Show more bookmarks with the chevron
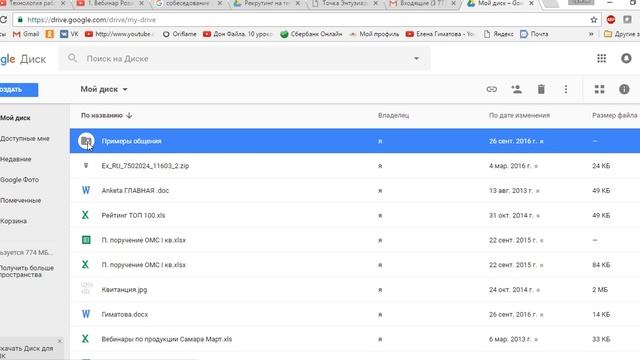Image resolution: width=640 pixels, height=360 pixels. click(591, 34)
